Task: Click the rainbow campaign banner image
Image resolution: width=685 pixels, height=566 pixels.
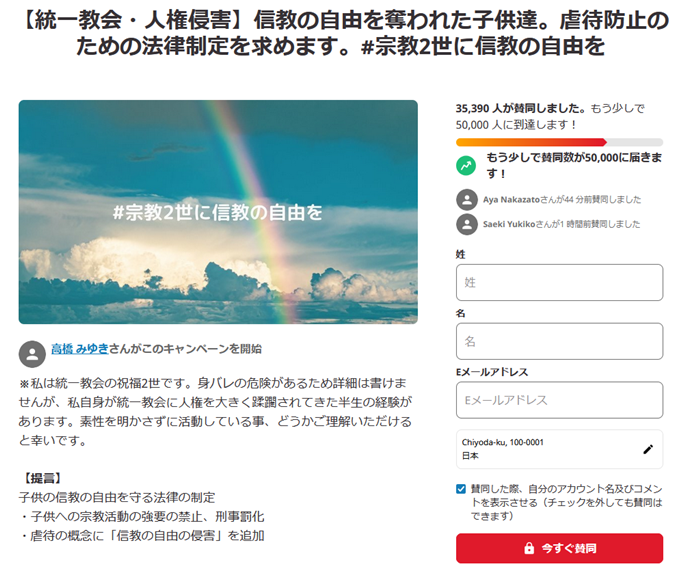Action: (218, 212)
